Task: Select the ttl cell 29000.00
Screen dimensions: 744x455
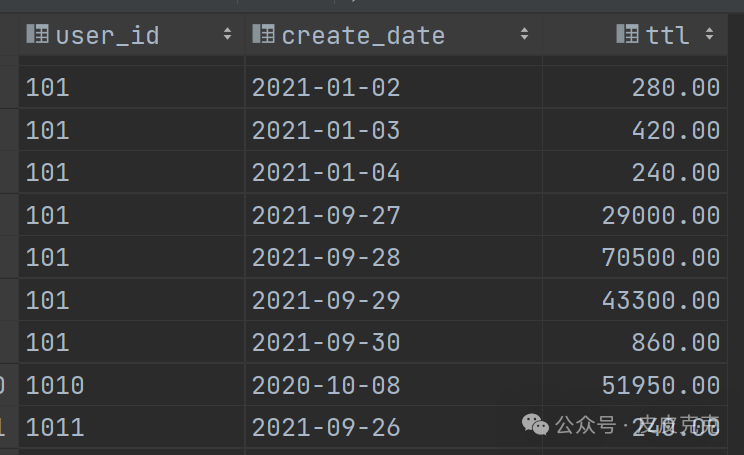Action: [x=660, y=215]
